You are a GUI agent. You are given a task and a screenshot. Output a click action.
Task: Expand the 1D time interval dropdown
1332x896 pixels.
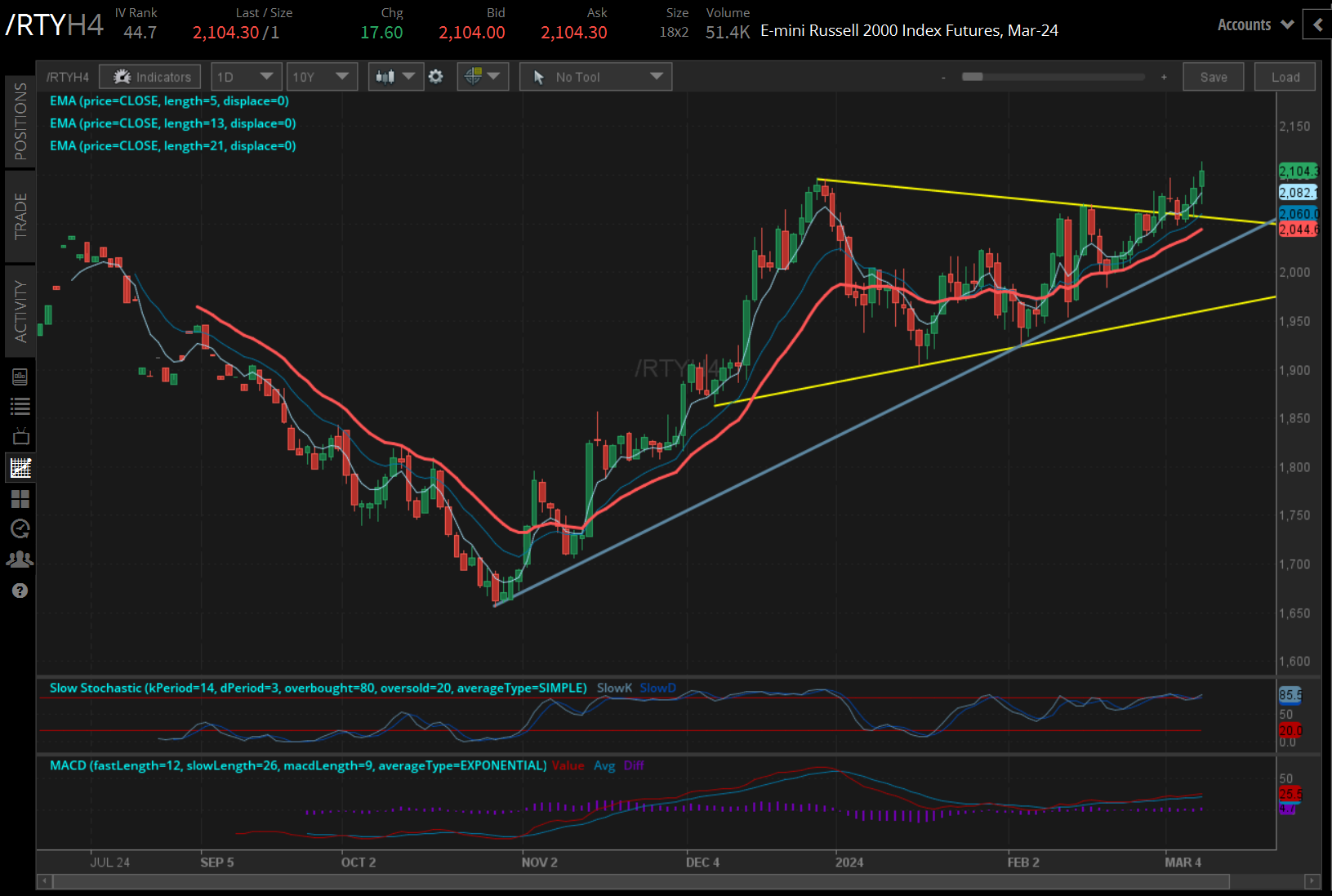point(246,77)
